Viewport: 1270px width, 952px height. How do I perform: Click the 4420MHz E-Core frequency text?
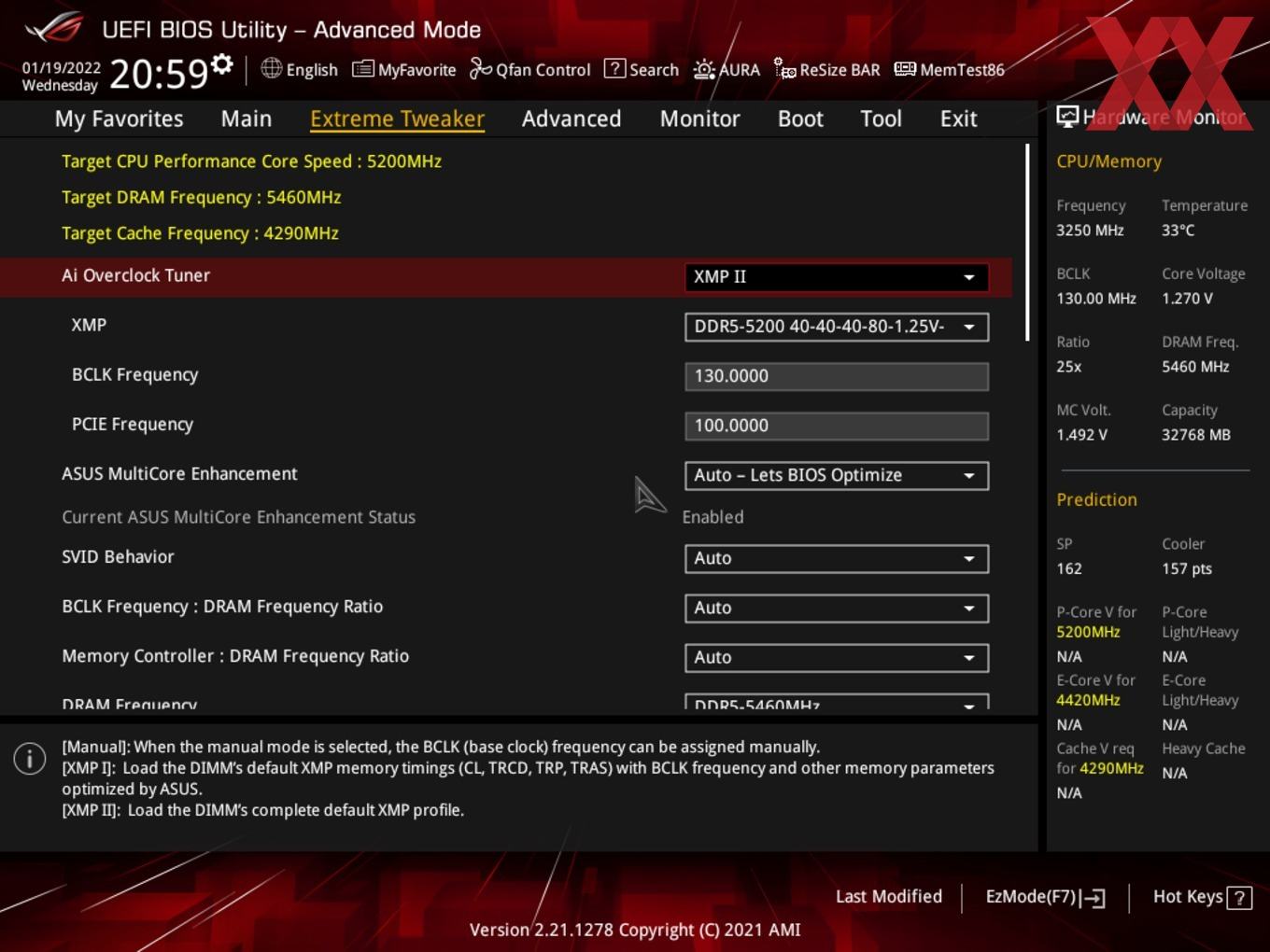tap(1088, 700)
